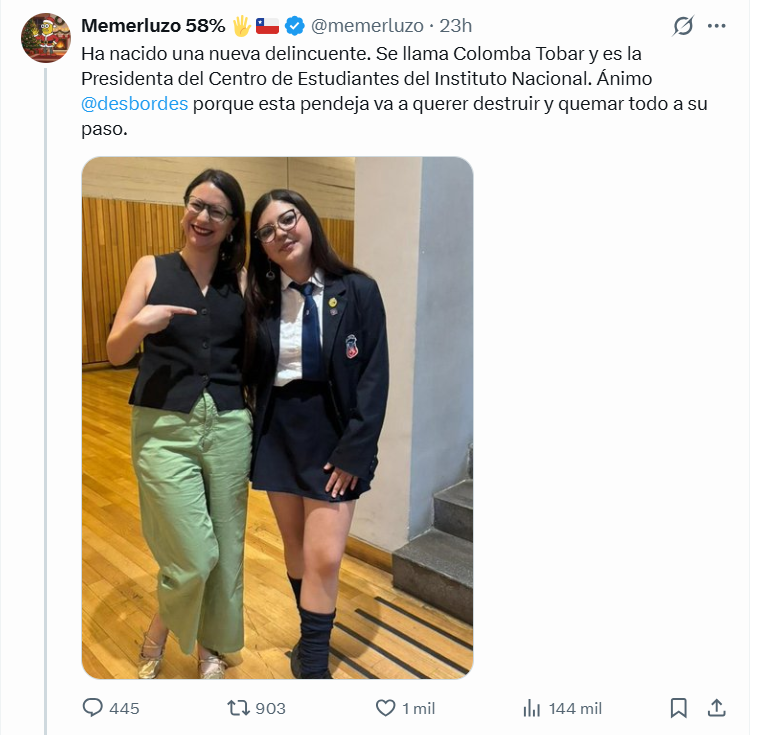This screenshot has height=735, width=760.
Task: Open the view analytics bar chart icon
Action: pyautogui.click(x=532, y=708)
